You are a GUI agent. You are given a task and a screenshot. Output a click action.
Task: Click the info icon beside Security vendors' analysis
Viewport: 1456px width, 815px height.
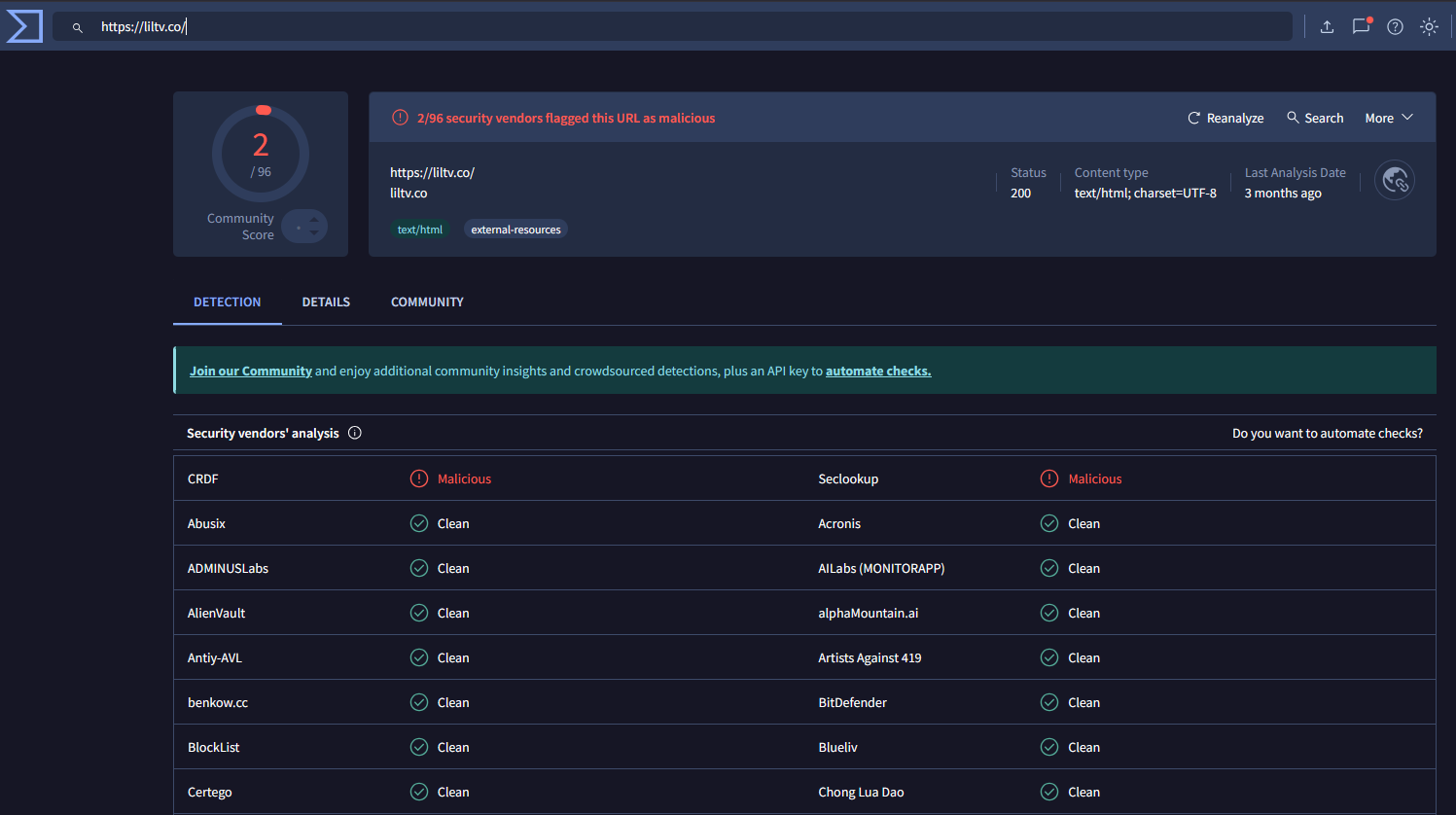pos(355,433)
